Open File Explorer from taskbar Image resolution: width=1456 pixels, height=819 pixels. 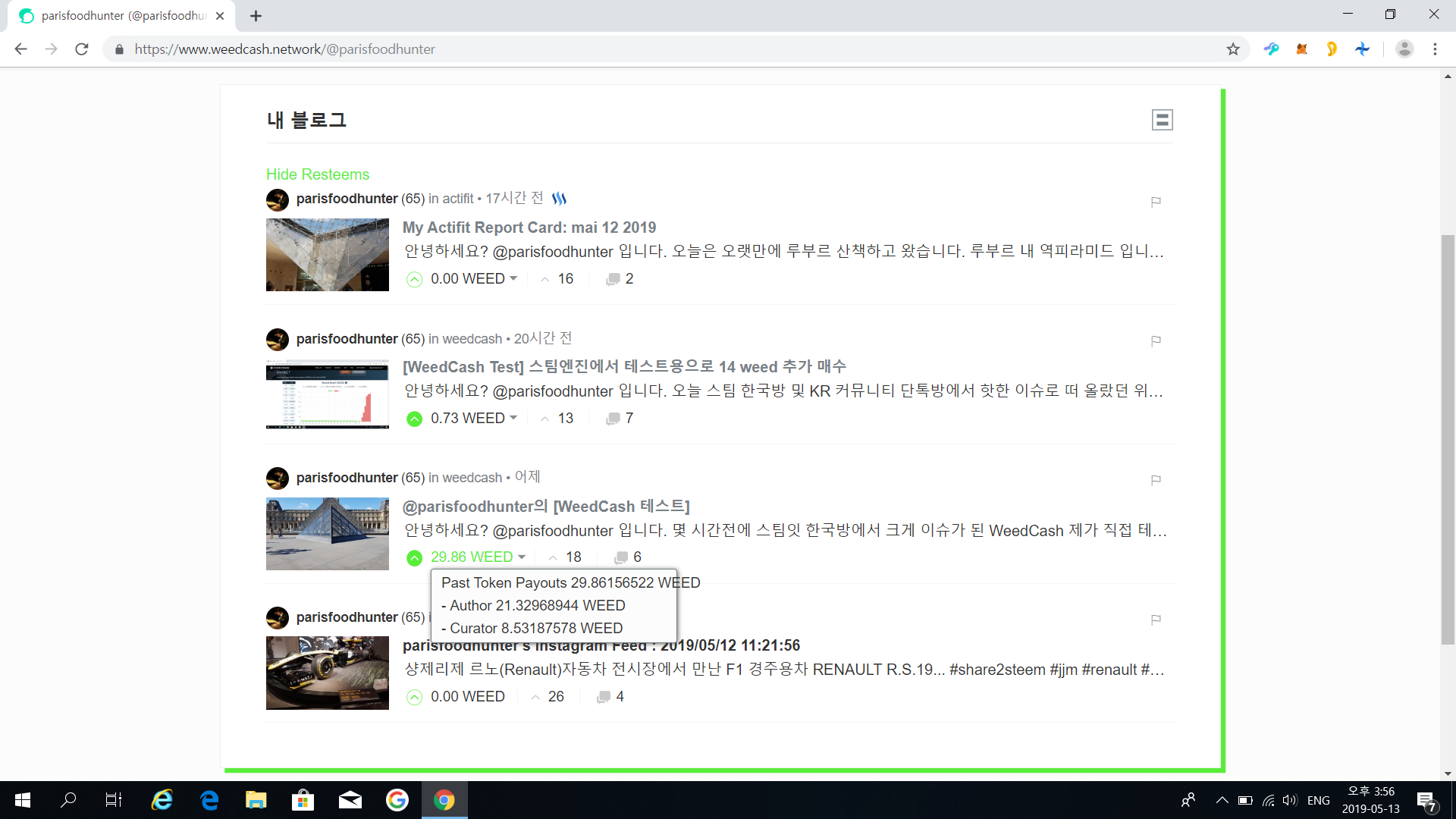[x=256, y=800]
